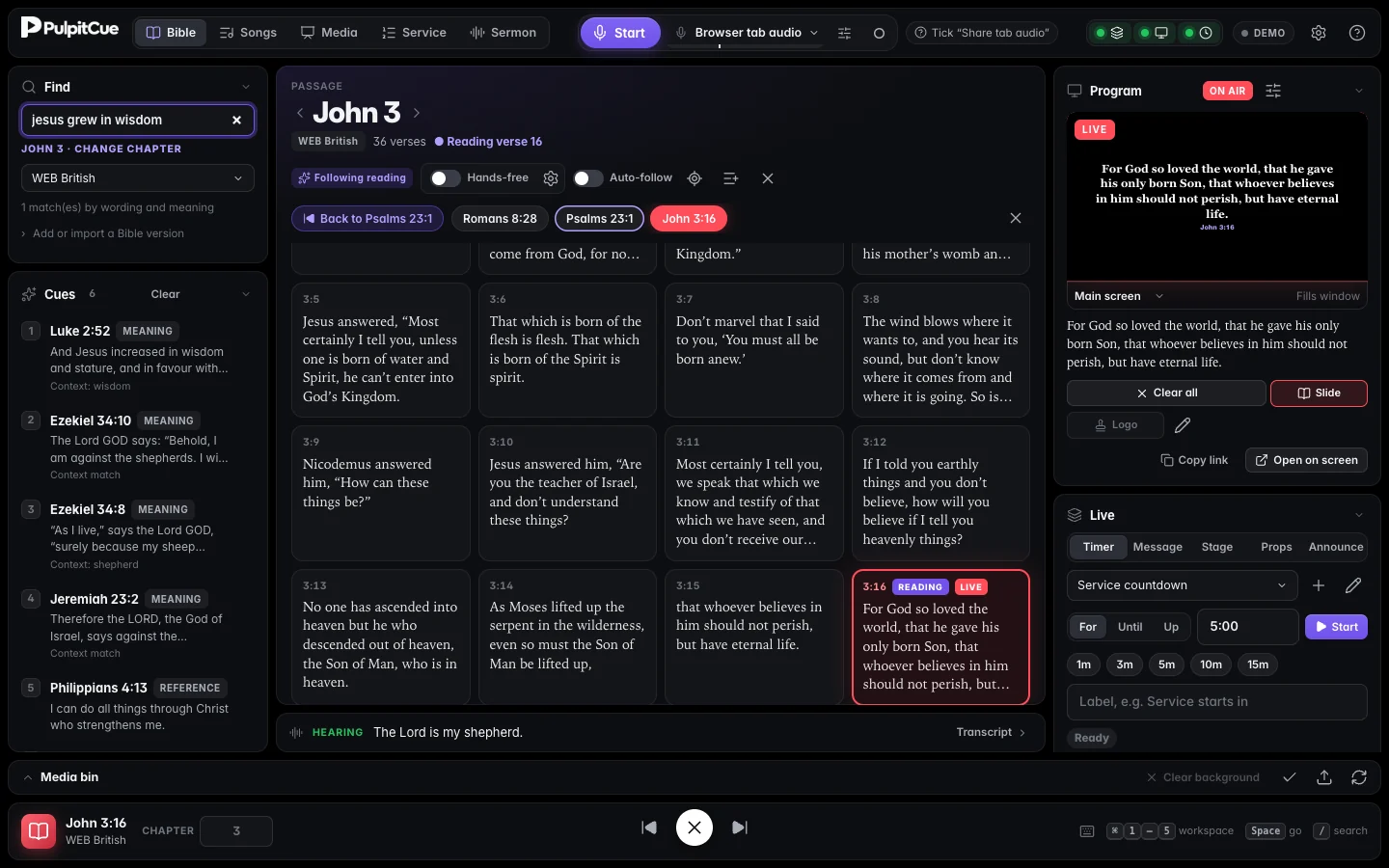Switch to the Songs workspace tab
Image resolution: width=1389 pixels, height=868 pixels.
pyautogui.click(x=248, y=33)
